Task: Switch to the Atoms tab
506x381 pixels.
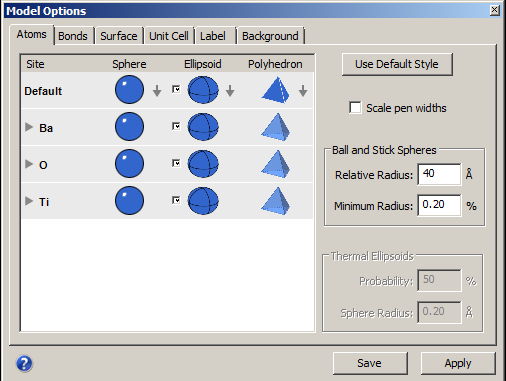Action: coord(32,34)
